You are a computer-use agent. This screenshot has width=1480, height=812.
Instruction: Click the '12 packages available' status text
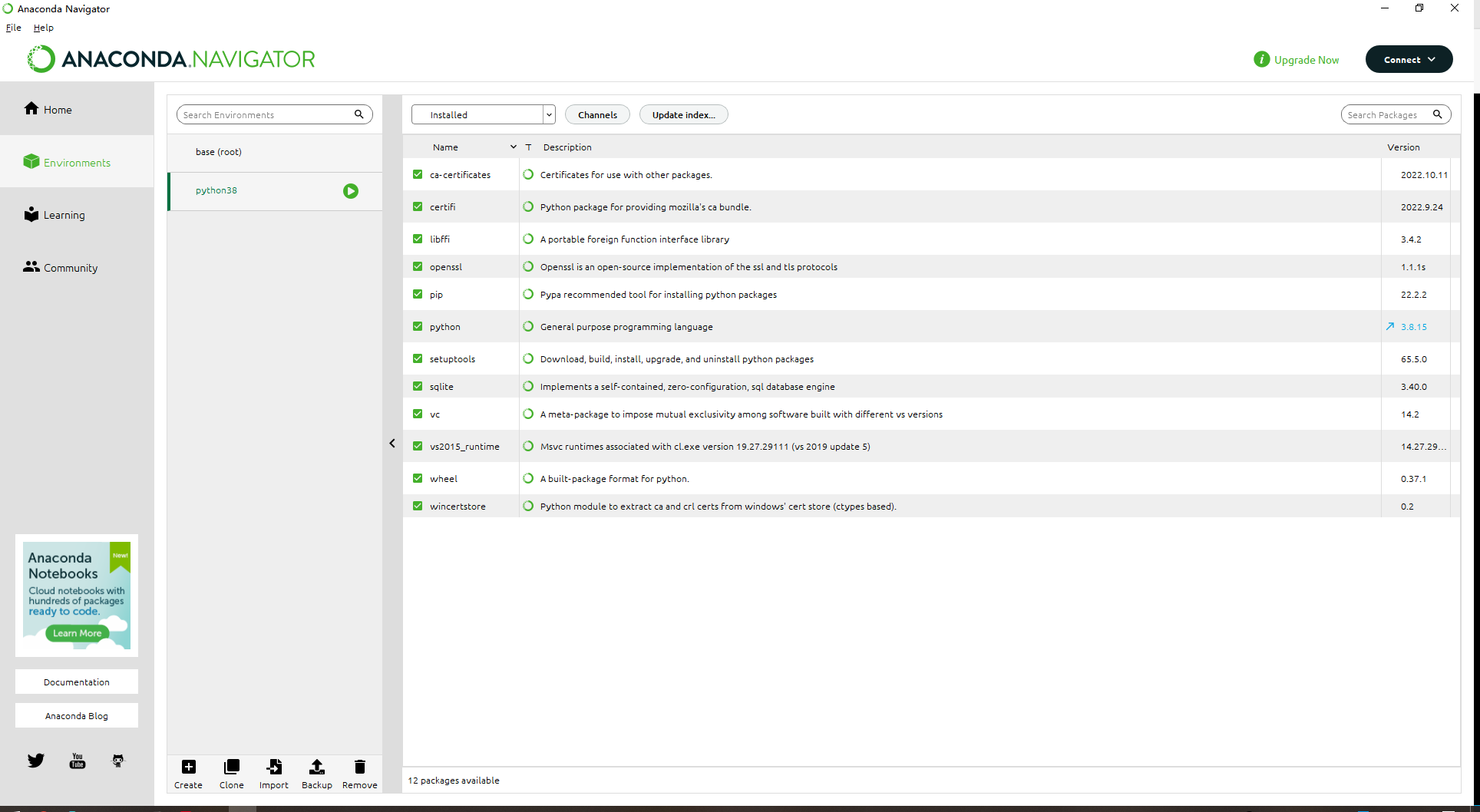(454, 780)
